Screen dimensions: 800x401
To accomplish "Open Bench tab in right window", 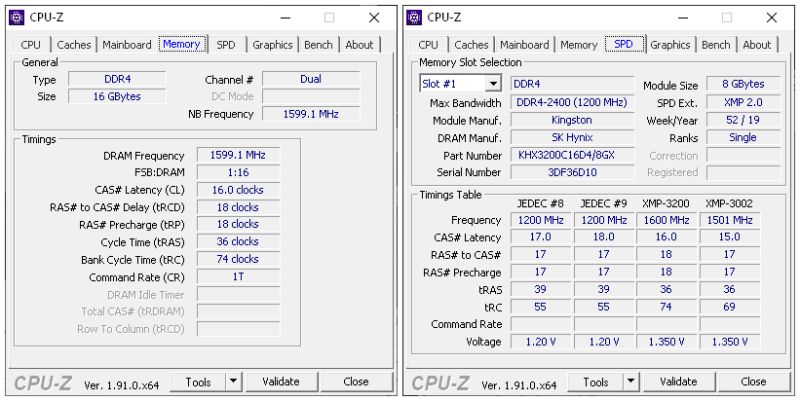I will [716, 45].
